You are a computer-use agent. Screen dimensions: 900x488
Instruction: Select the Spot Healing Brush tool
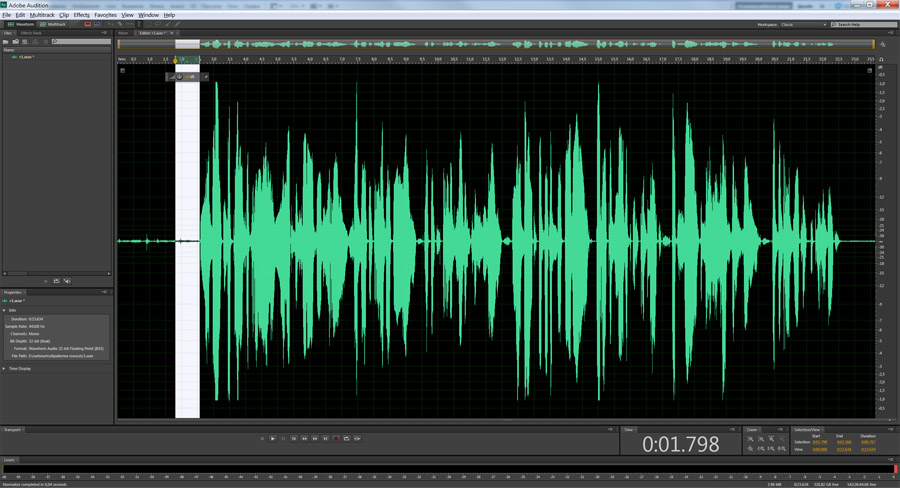[177, 24]
